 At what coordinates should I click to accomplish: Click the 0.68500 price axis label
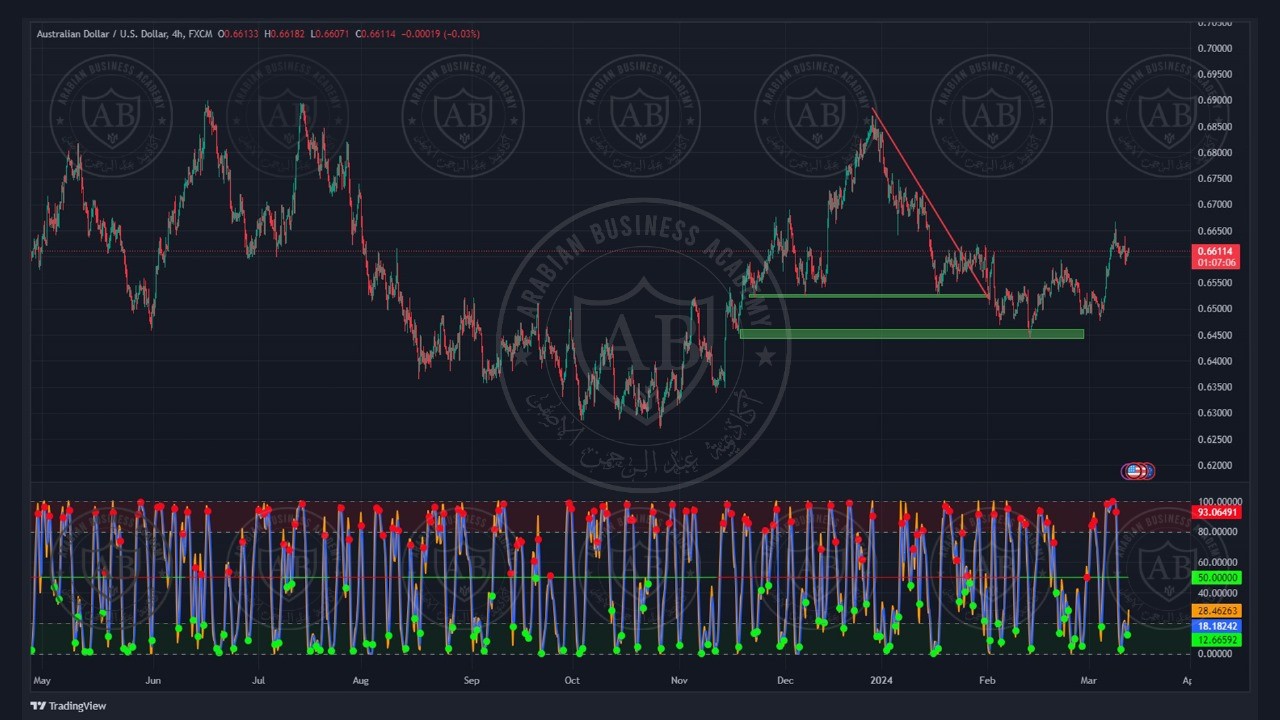coord(1214,126)
